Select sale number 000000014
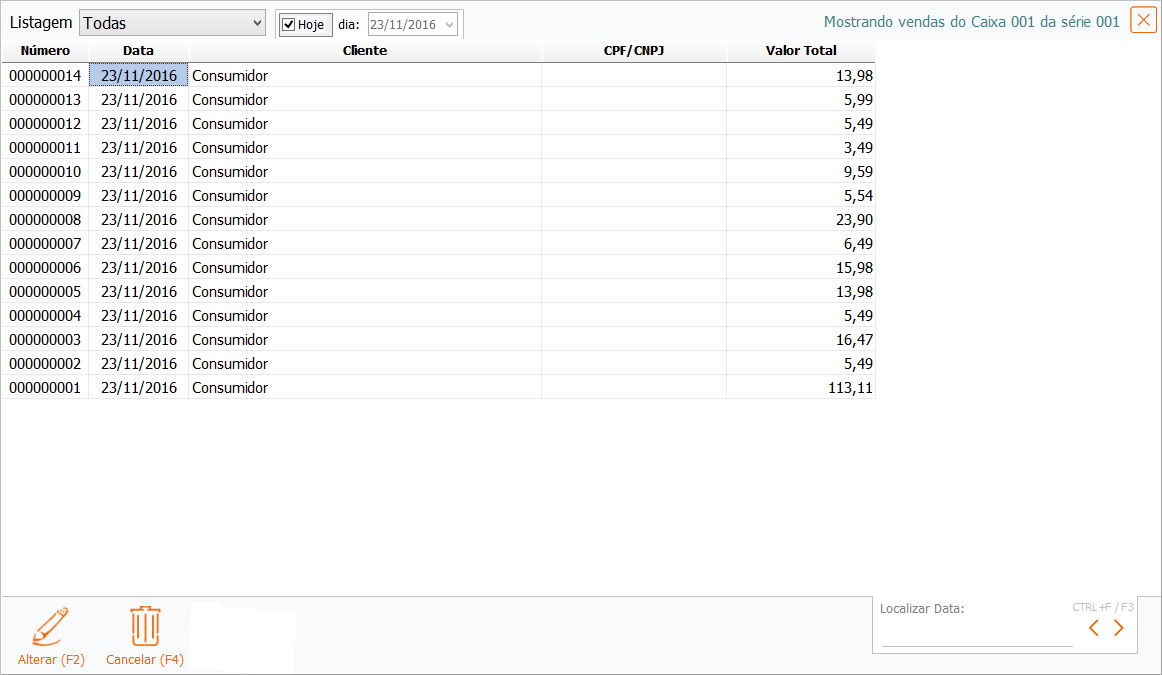 [45, 76]
